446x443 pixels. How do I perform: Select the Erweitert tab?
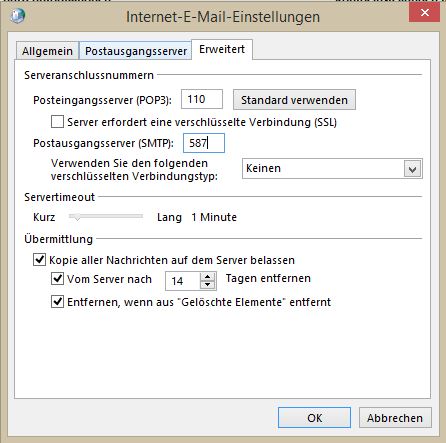[222, 49]
